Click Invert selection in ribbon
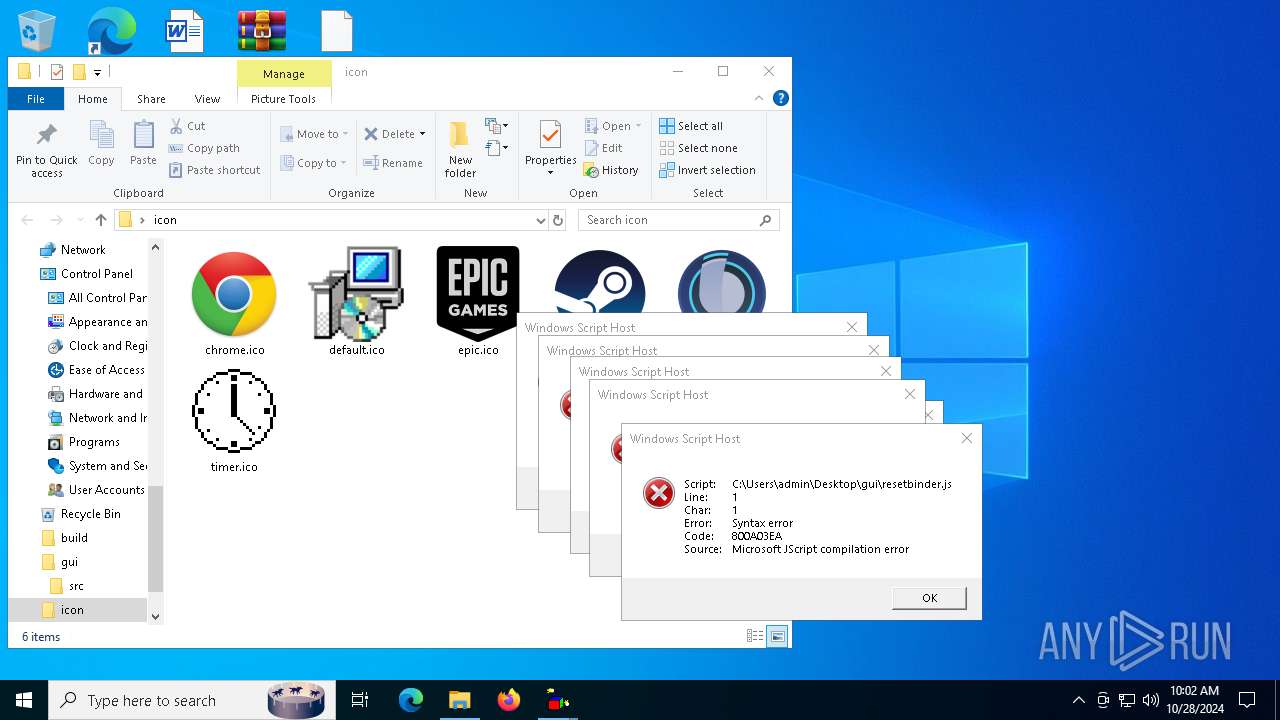1280x720 pixels. (x=707, y=170)
